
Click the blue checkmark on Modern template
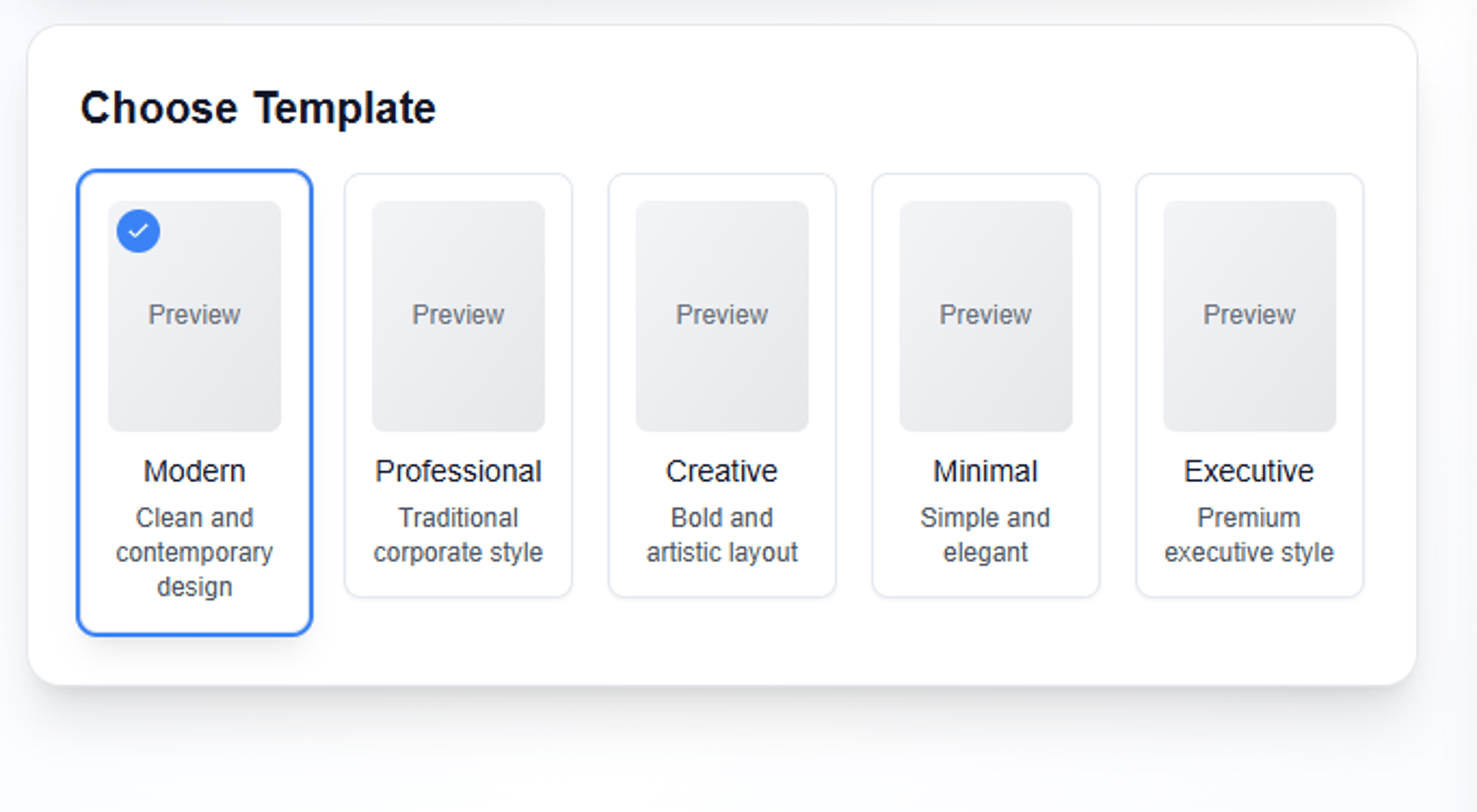(x=138, y=231)
